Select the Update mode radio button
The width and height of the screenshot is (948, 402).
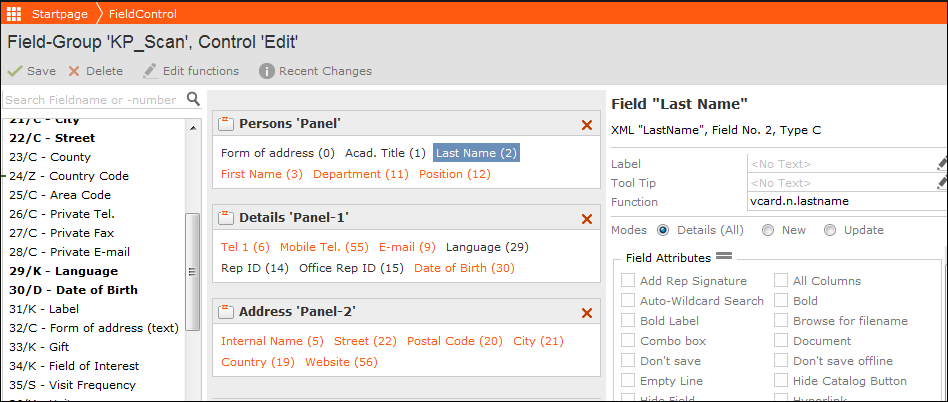click(x=830, y=230)
